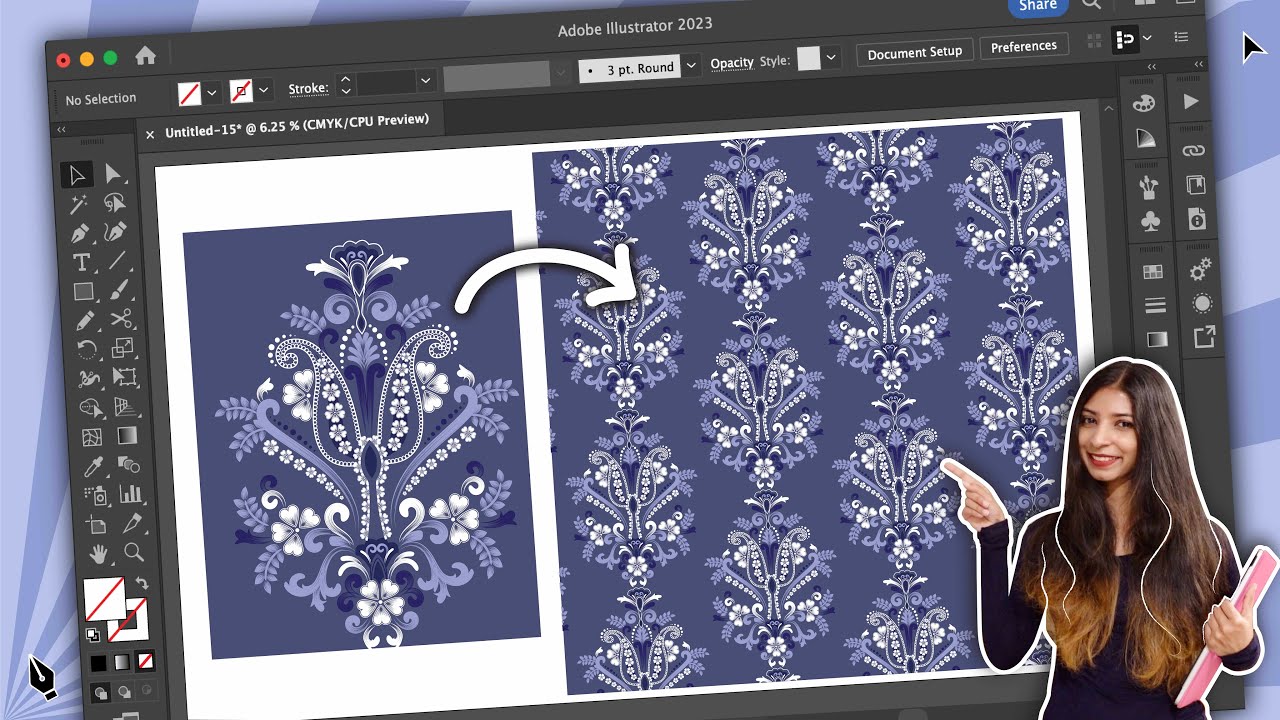Open the Libraries panel icon
Screen dimensions: 1280x720
pyautogui.click(x=1195, y=185)
